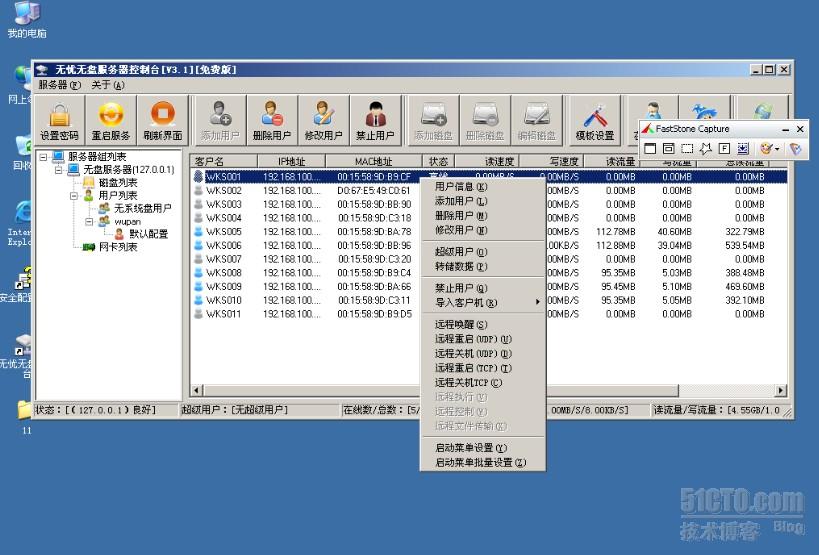Choose 删除用户(M) in context menu
The height and width of the screenshot is (555, 819).
[483, 216]
